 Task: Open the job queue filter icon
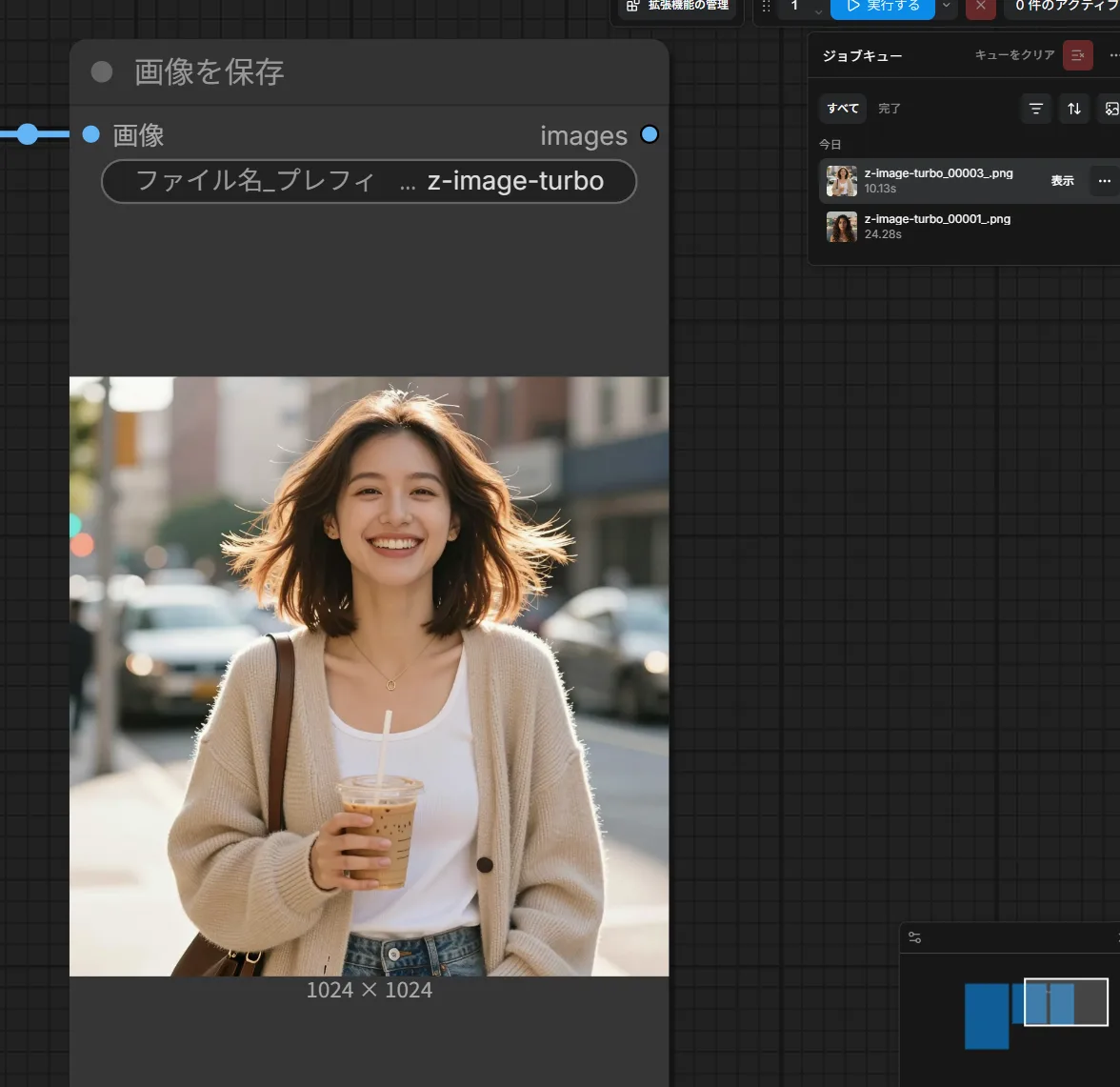1036,109
